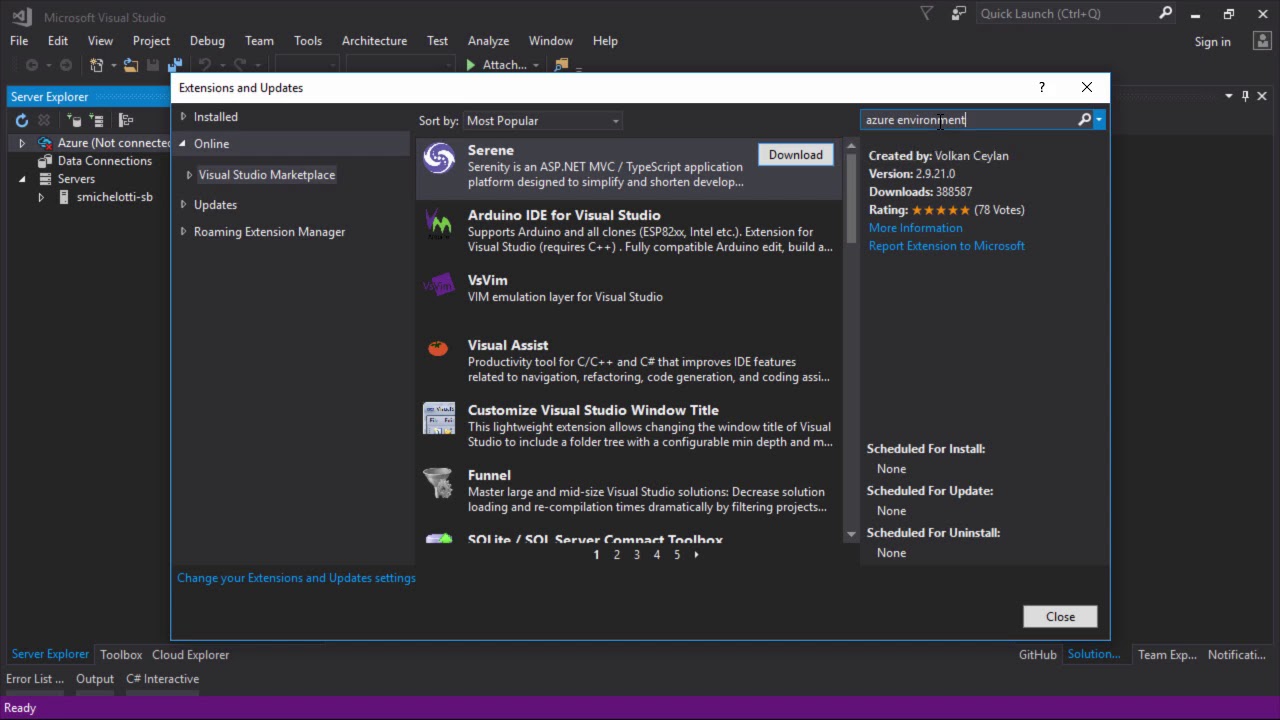Click the Azure cloud icon in Server Explorer

45,143
